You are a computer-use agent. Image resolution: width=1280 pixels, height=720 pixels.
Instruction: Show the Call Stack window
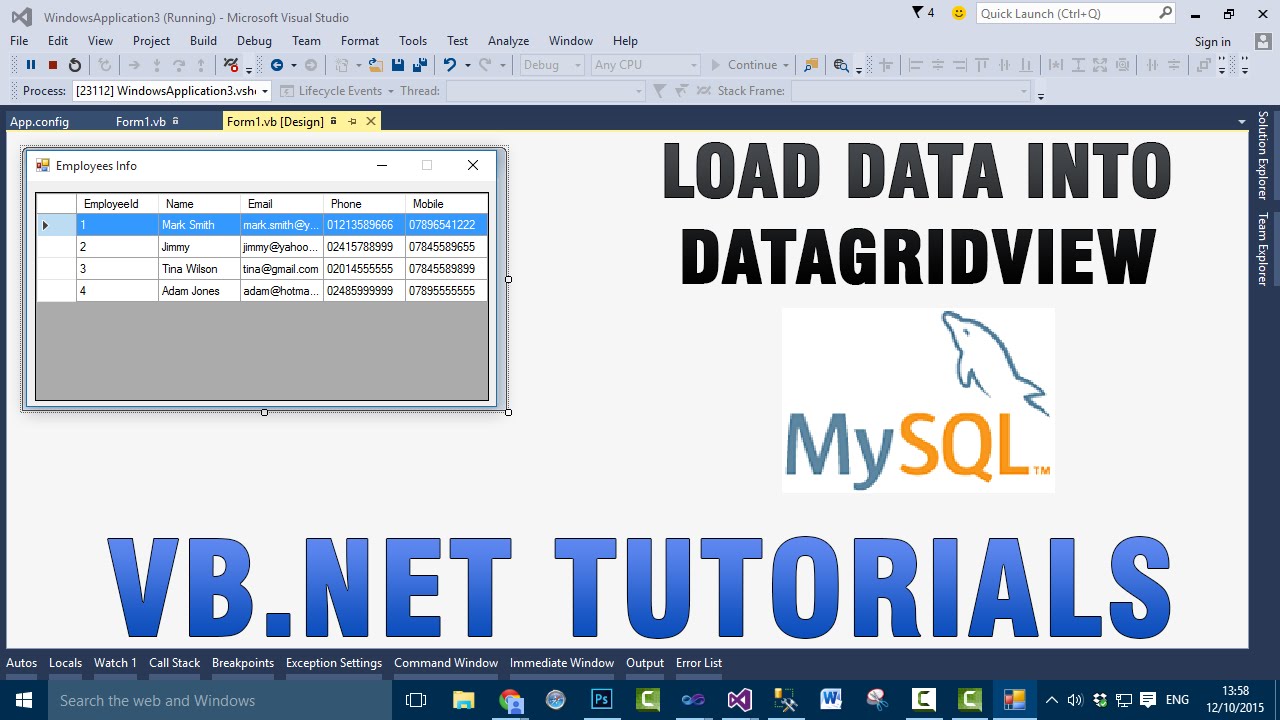tap(175, 663)
